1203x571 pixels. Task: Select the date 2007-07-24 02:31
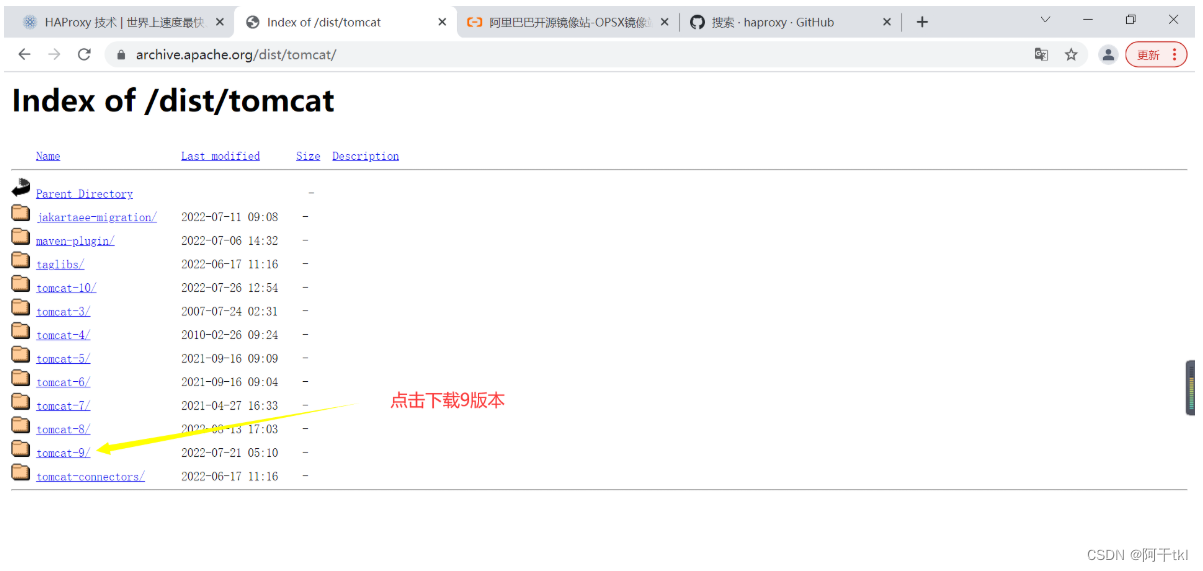(230, 312)
